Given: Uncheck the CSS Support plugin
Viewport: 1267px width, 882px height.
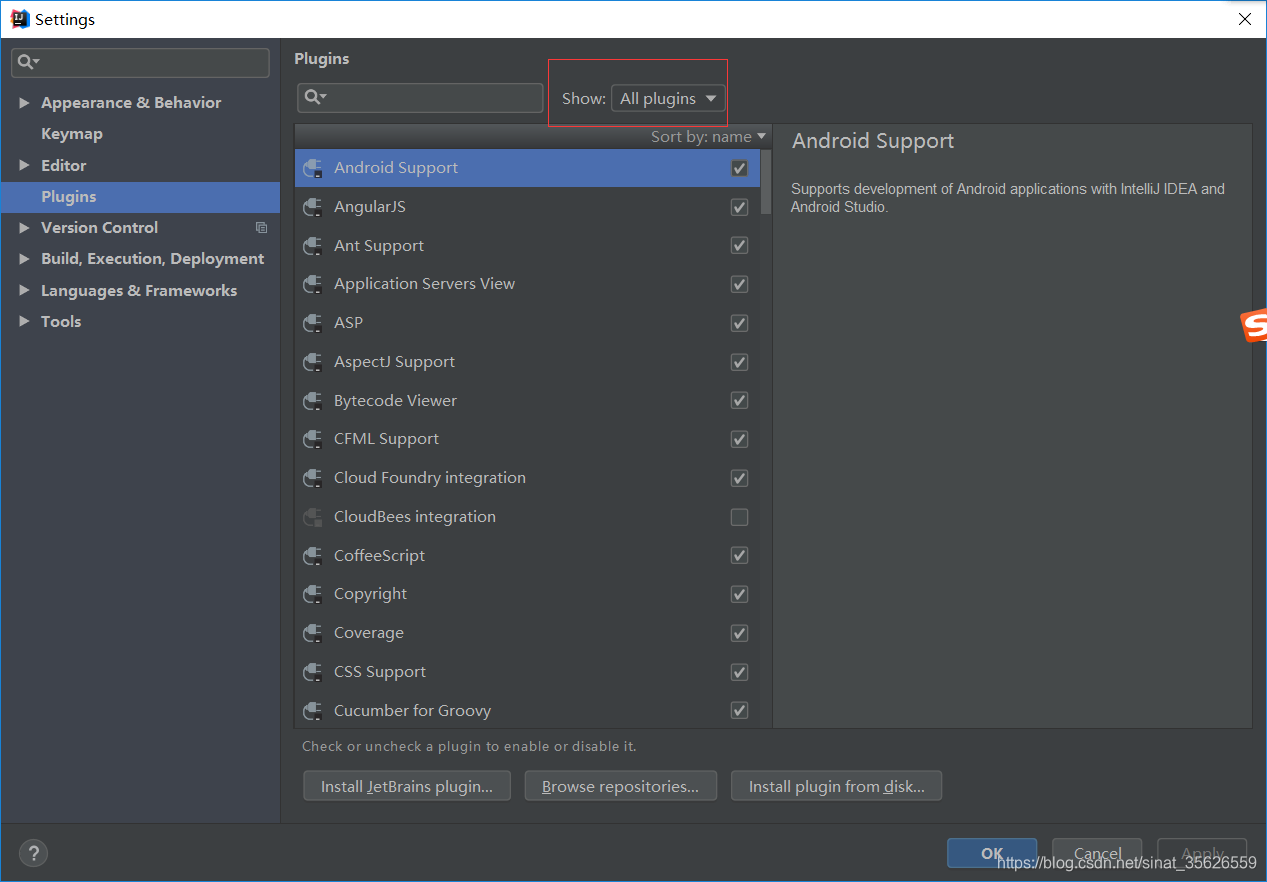Looking at the screenshot, I should pyautogui.click(x=739, y=672).
